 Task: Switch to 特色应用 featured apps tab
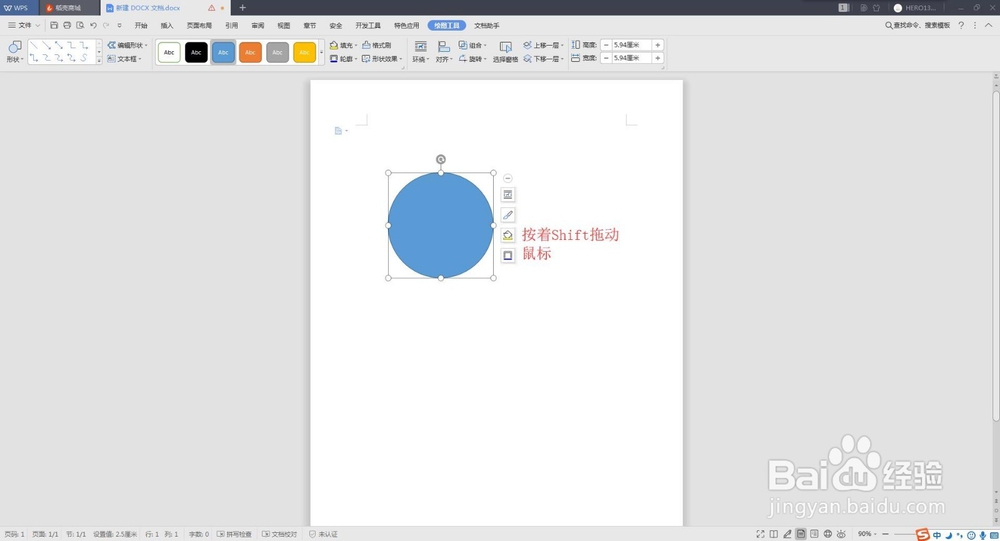coord(407,26)
